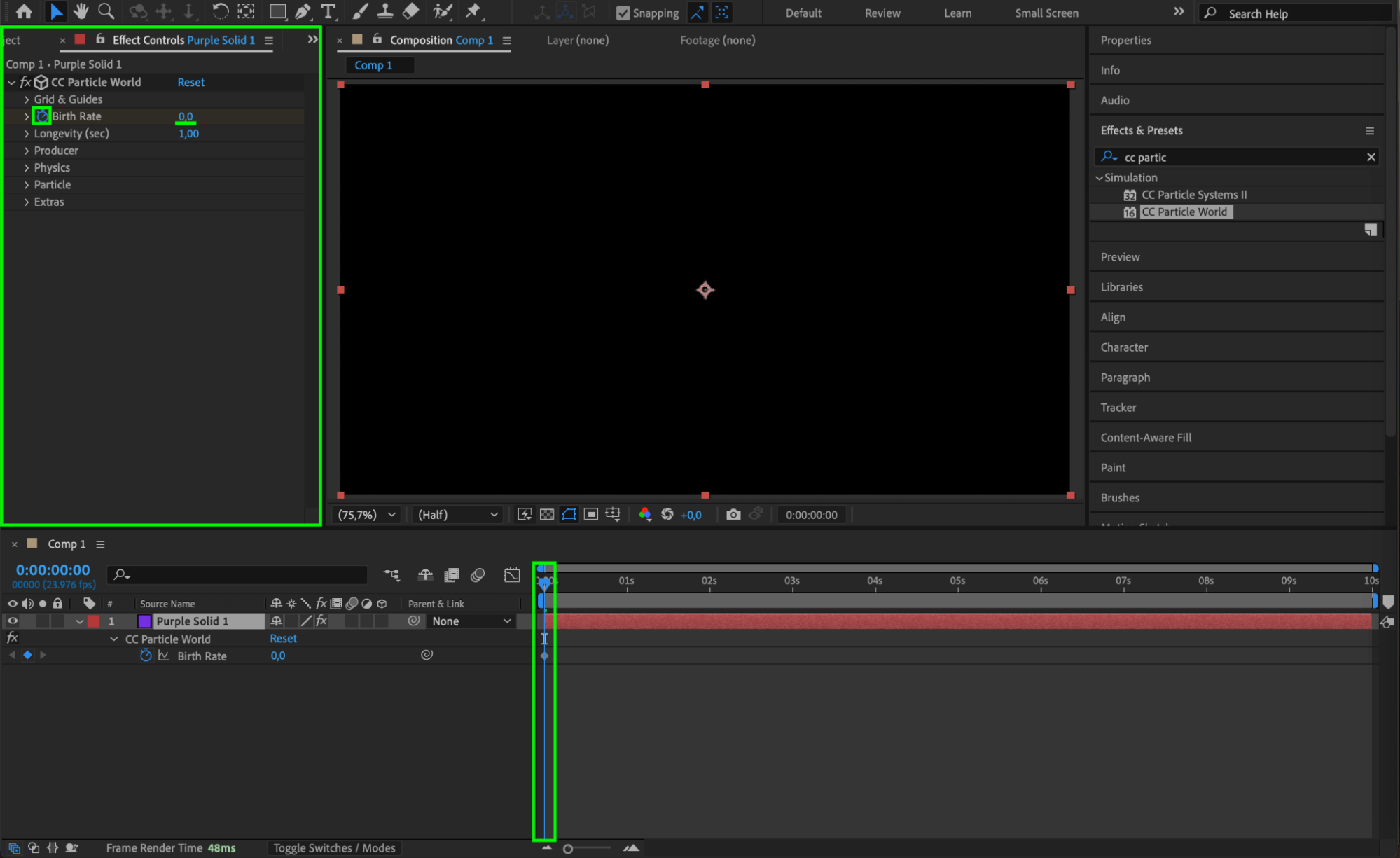The image size is (1400, 858).
Task: Take a snapshot with camera icon
Action: coord(733,515)
